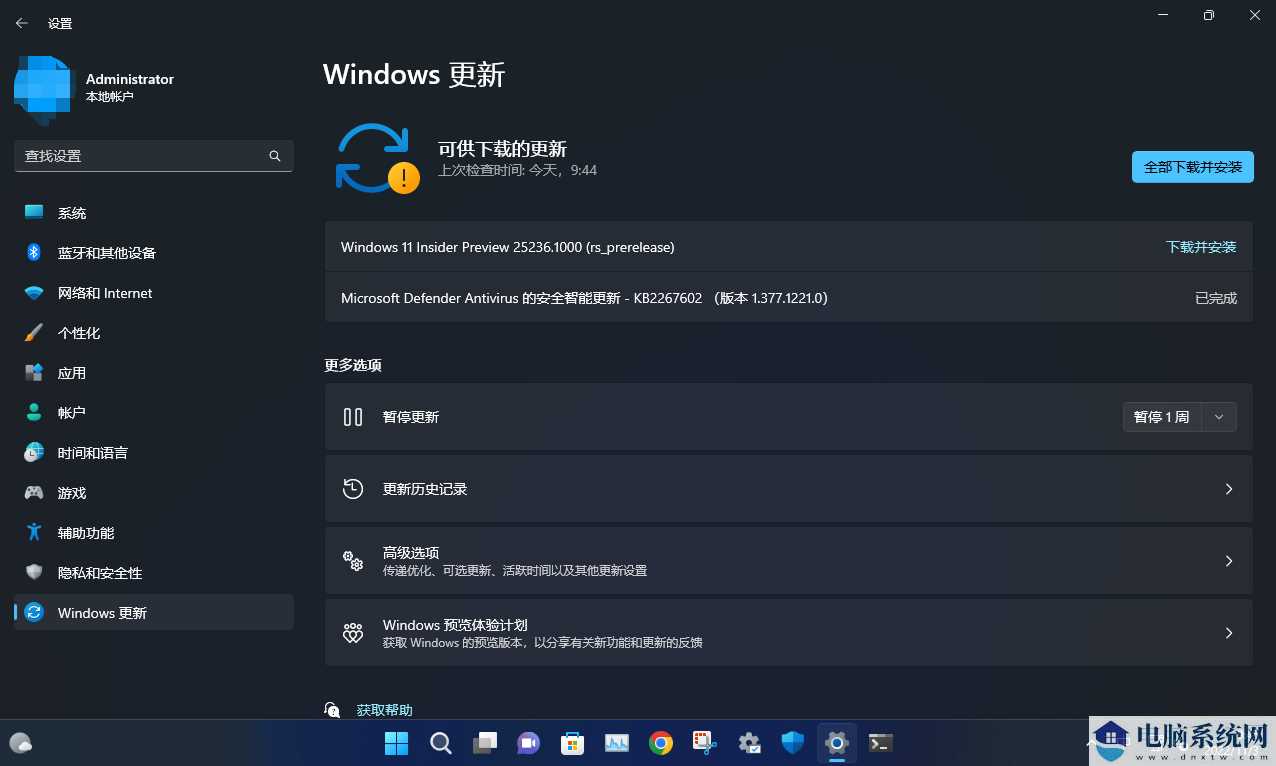
Task: Open 游戏 settings from sidebar
Action: click(x=71, y=493)
